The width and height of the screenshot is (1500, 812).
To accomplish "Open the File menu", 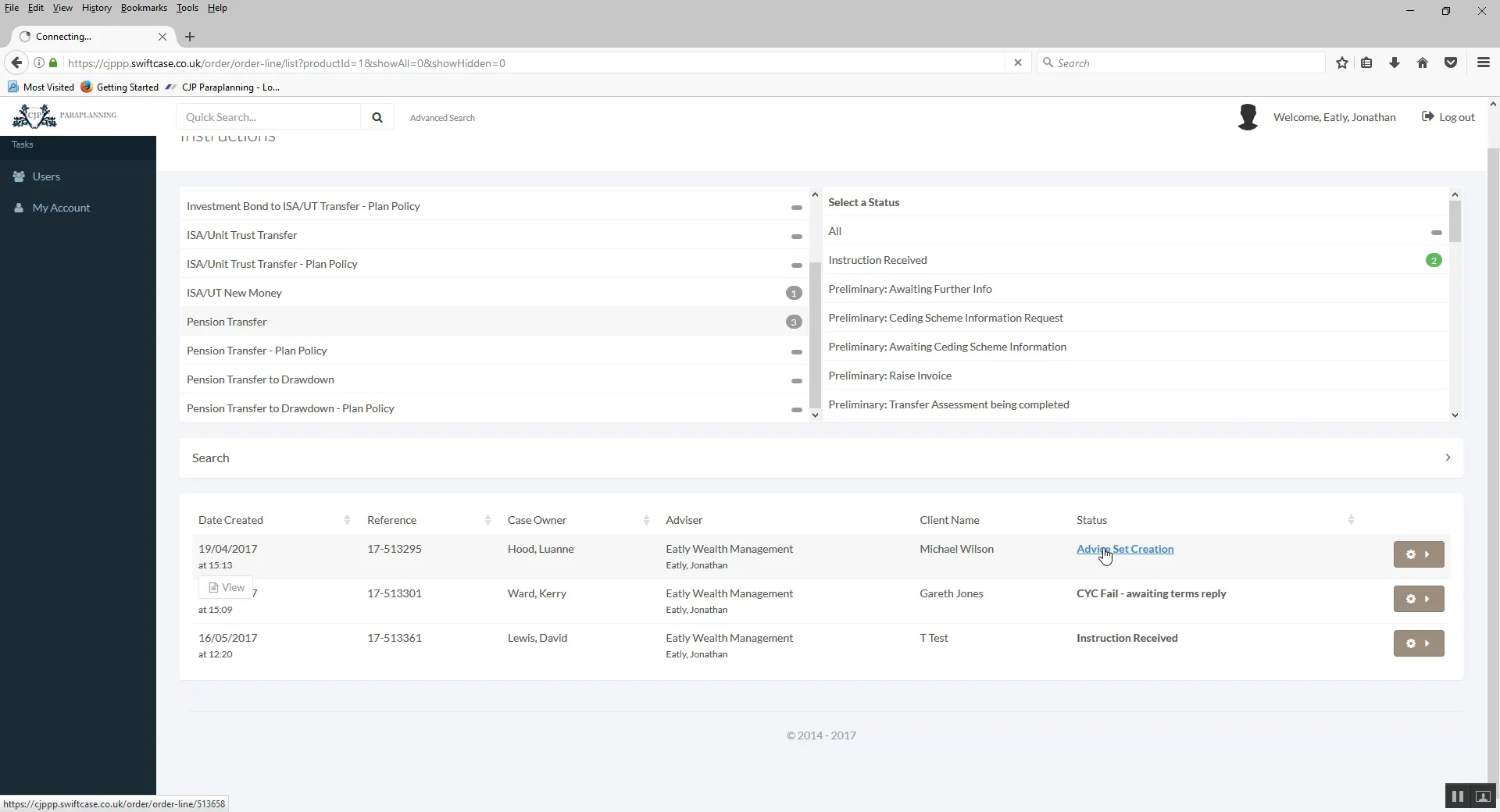I will click(12, 8).
